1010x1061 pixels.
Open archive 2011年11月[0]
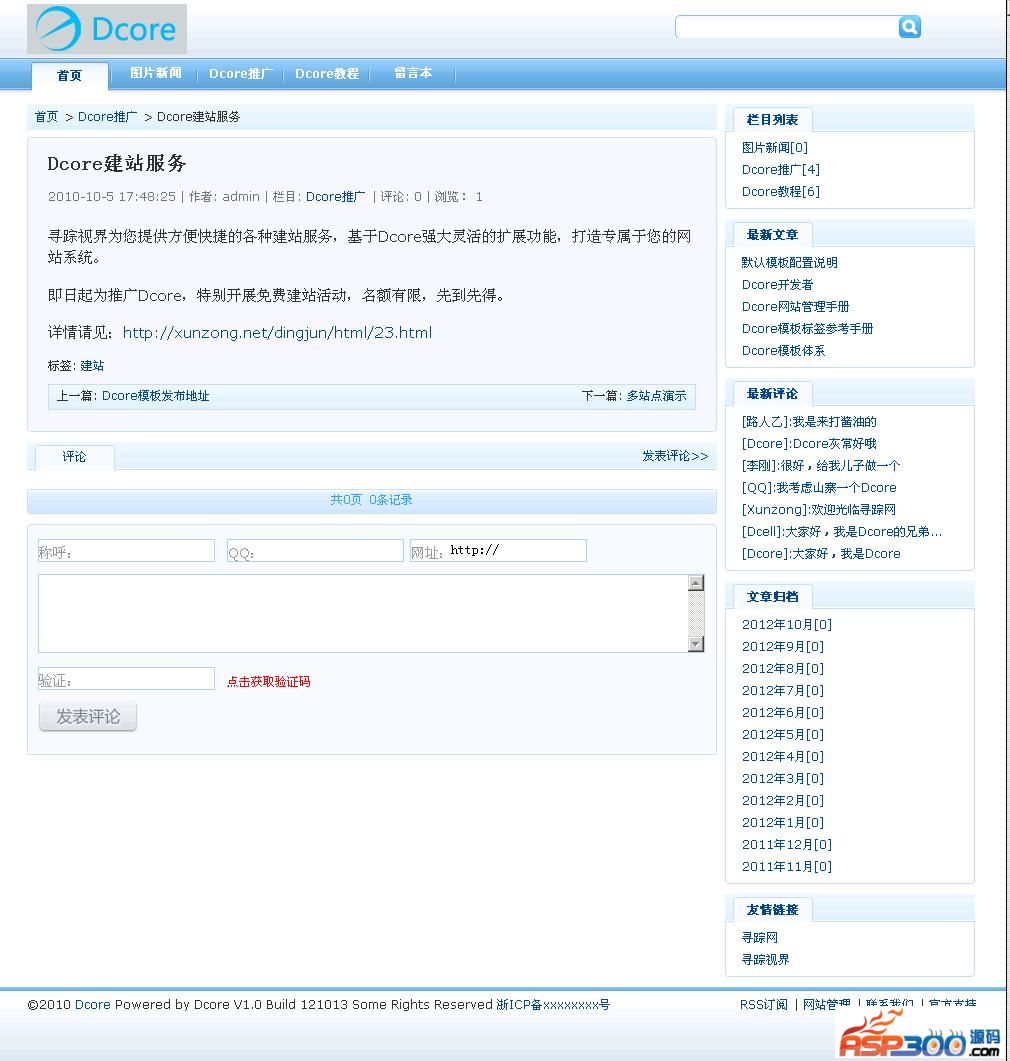787,866
